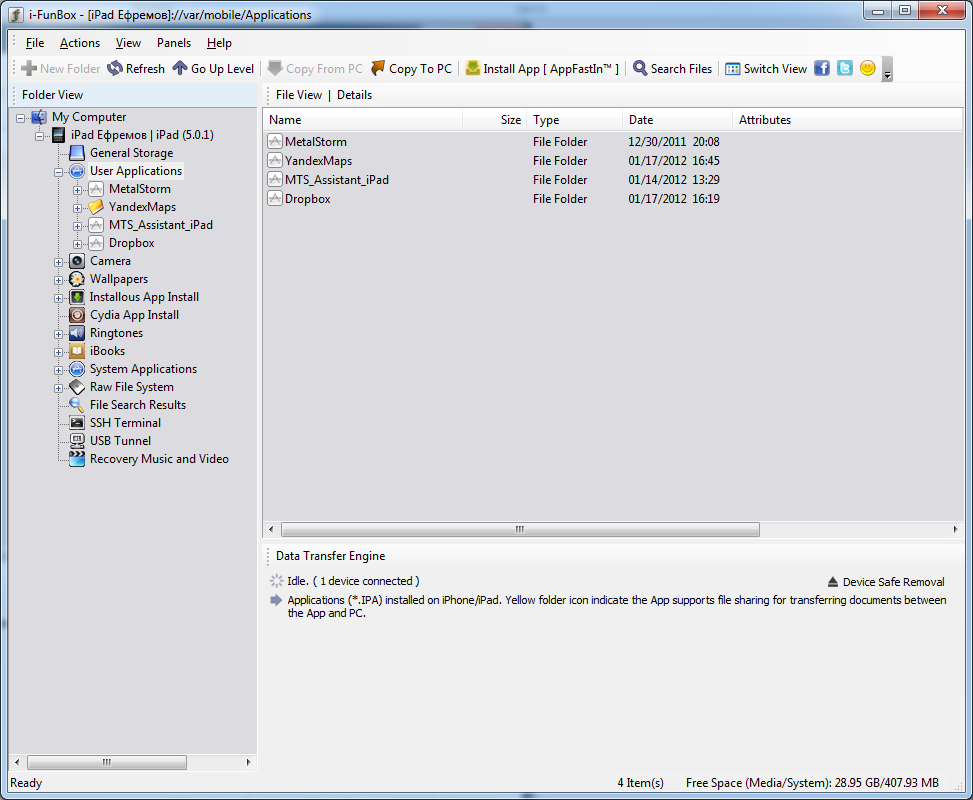This screenshot has width=973, height=800.
Task: Click Install App AppFastIn button
Action: (542, 68)
